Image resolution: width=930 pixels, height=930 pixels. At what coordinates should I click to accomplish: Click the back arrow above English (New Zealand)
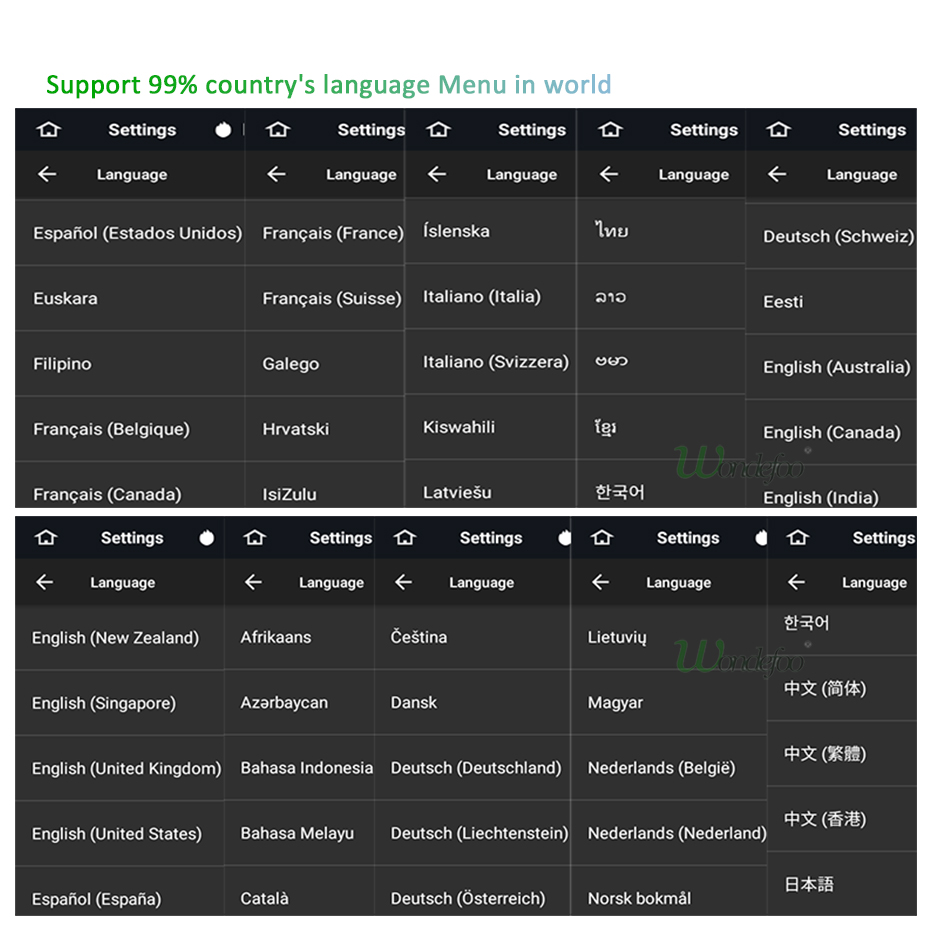tap(44, 582)
